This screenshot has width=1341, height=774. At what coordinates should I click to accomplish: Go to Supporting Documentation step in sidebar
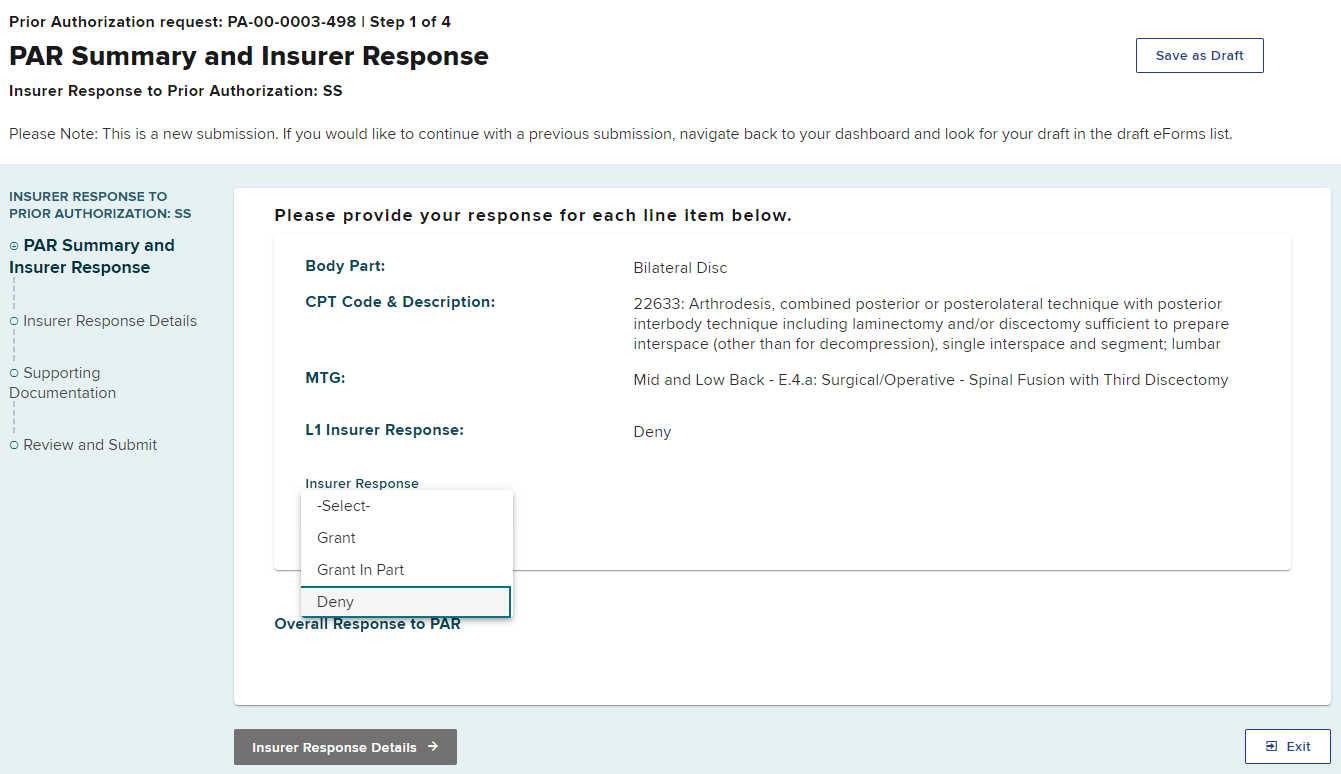pos(62,383)
